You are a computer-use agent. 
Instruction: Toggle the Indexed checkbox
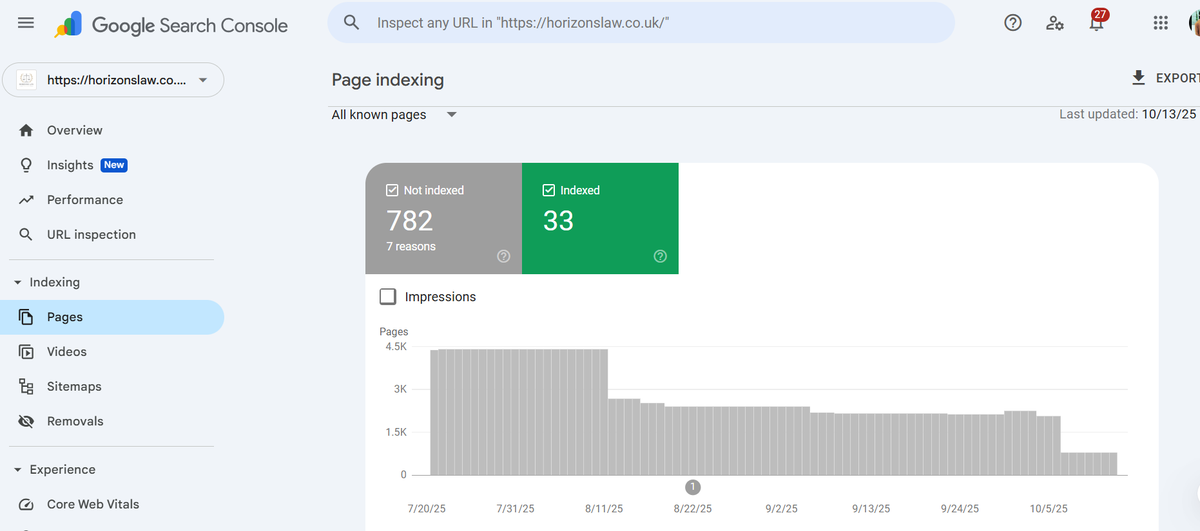pyautogui.click(x=549, y=190)
